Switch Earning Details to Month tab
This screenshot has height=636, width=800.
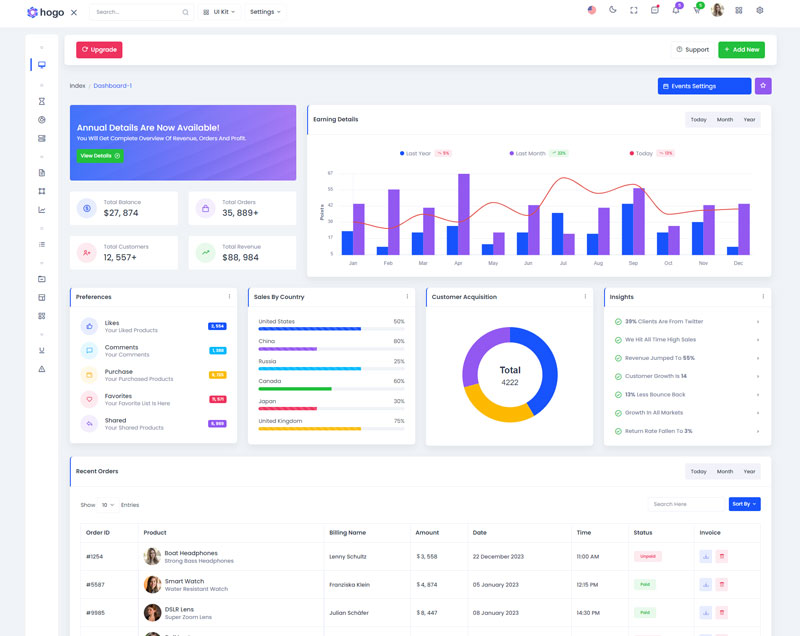tap(724, 119)
